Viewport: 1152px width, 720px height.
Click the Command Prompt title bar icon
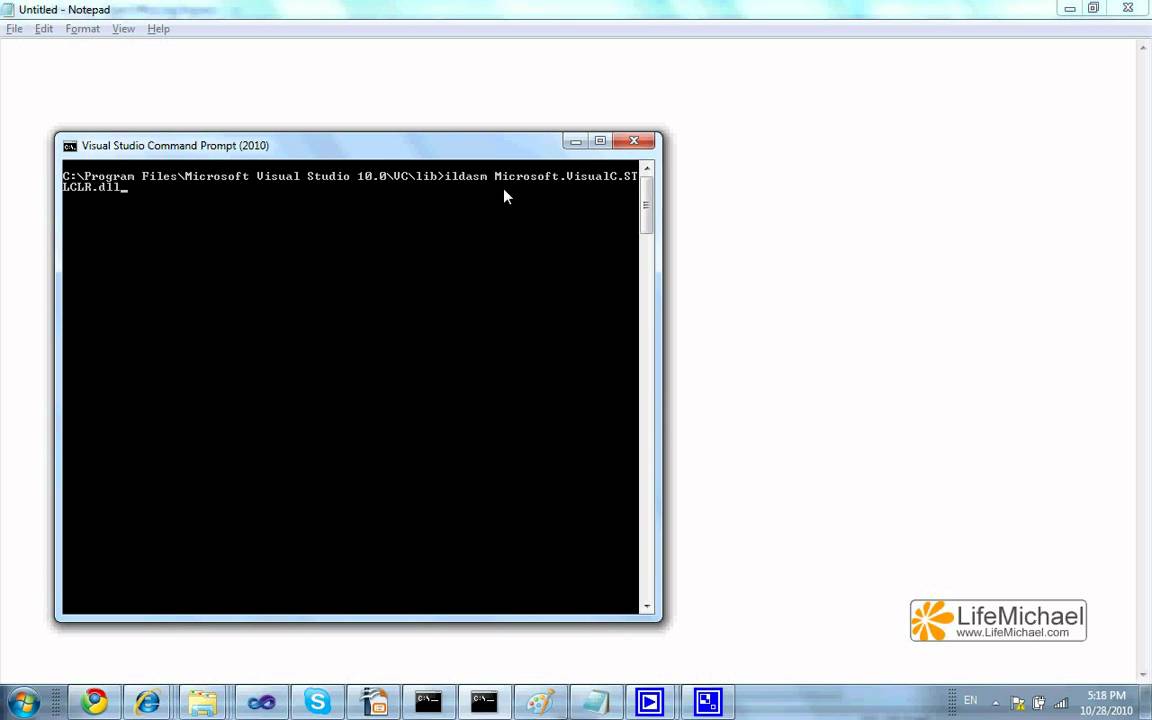point(70,145)
